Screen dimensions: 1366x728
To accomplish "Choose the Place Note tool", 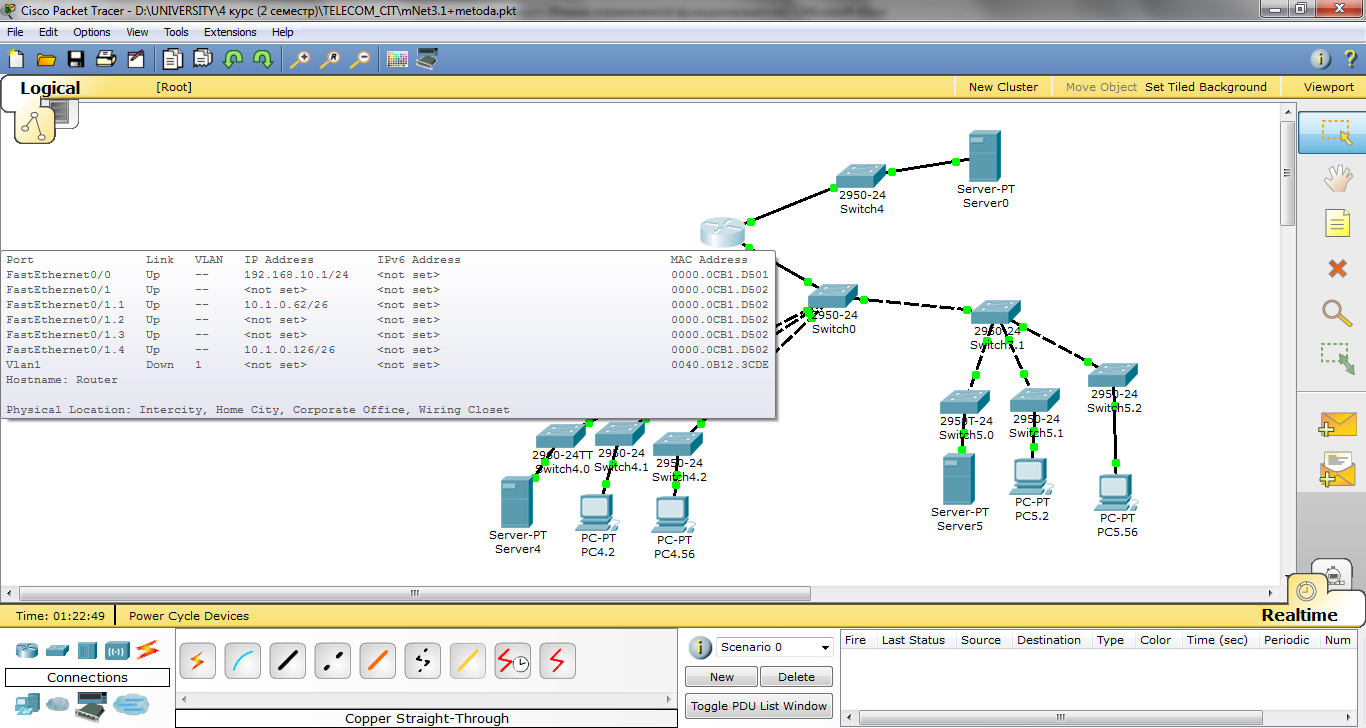I will (1337, 222).
